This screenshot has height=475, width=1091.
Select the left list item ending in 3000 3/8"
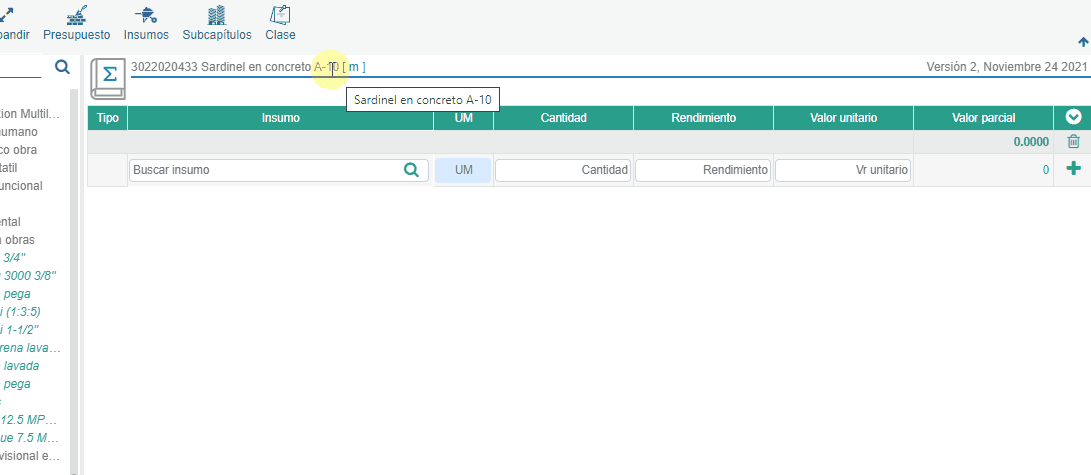pos(29,276)
